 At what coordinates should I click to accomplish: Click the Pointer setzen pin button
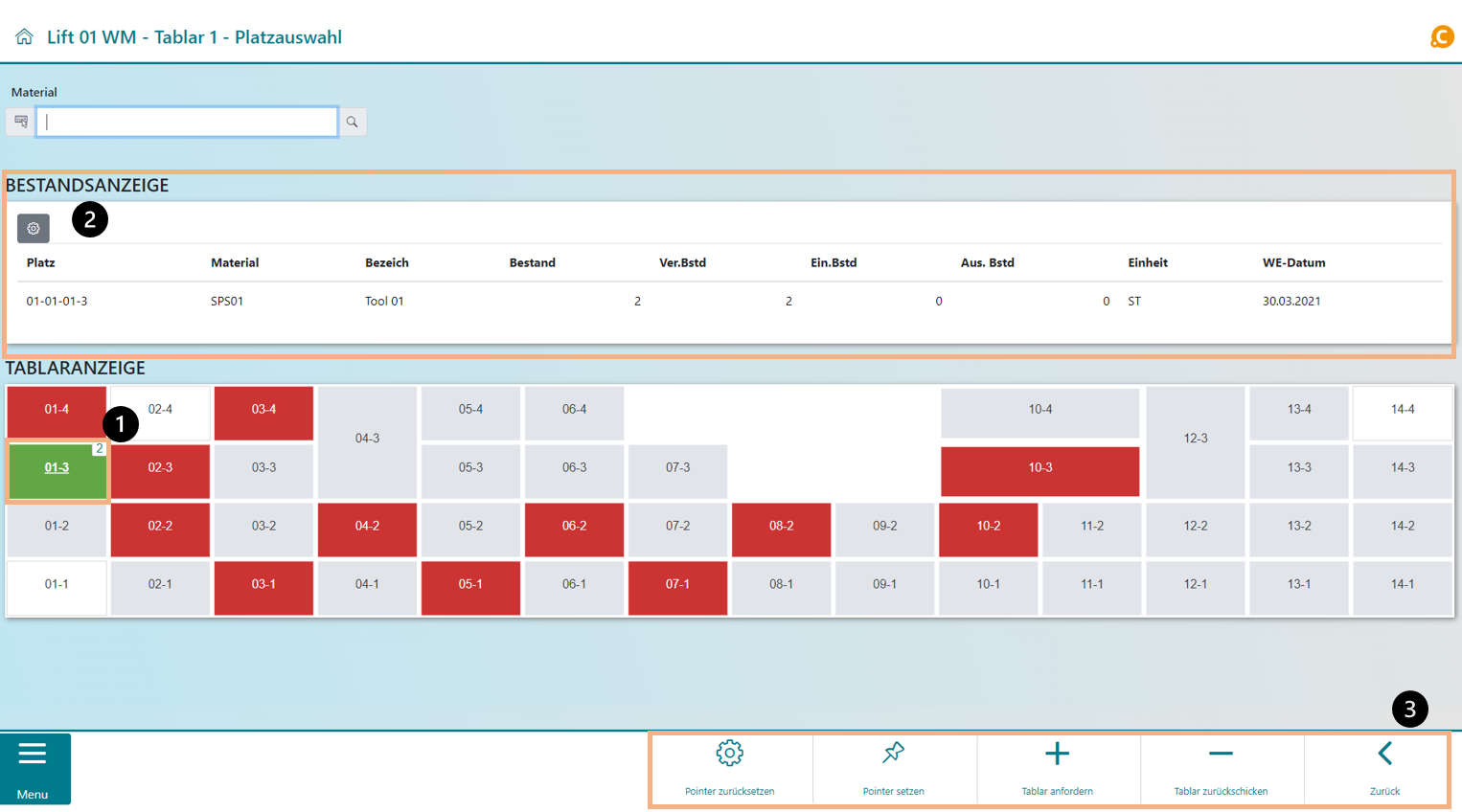(893, 768)
